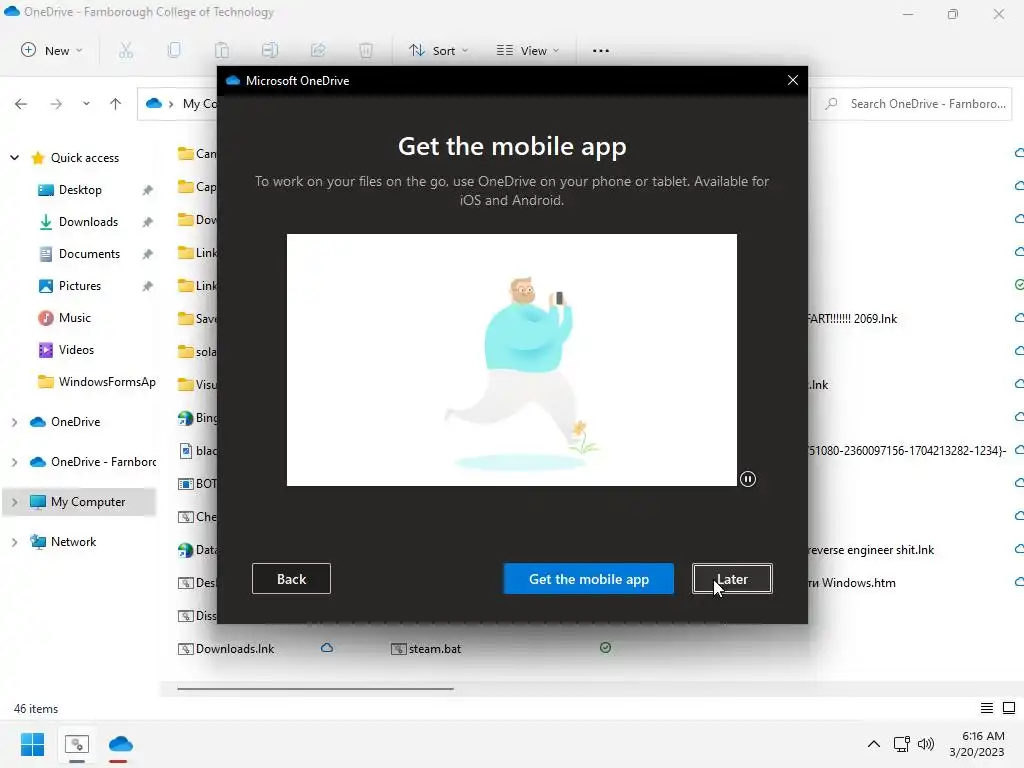Click green synced checkmark next to steam.bat
This screenshot has height=768, width=1024.
tap(605, 648)
